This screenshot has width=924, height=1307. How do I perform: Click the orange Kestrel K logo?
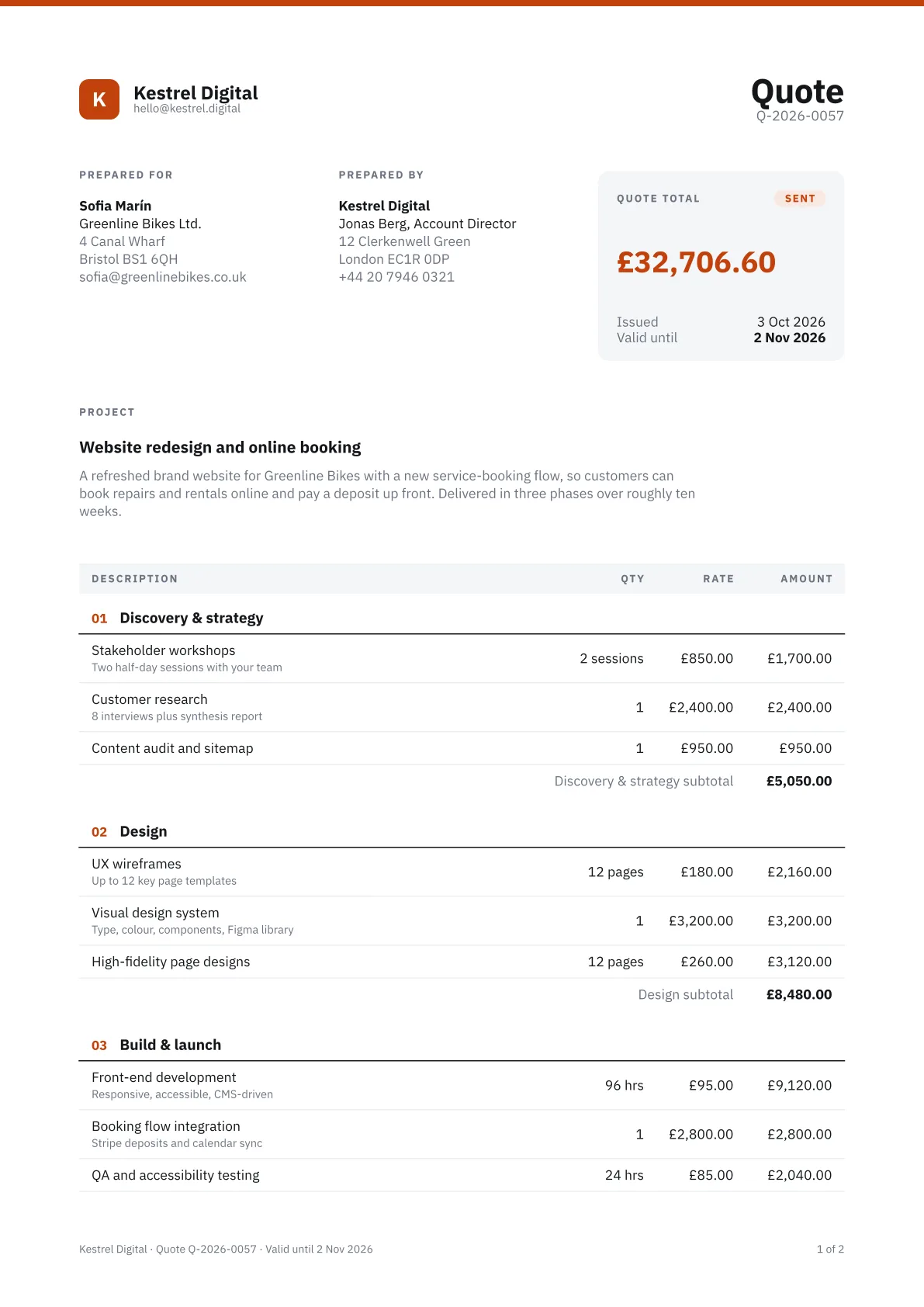pos(99,99)
